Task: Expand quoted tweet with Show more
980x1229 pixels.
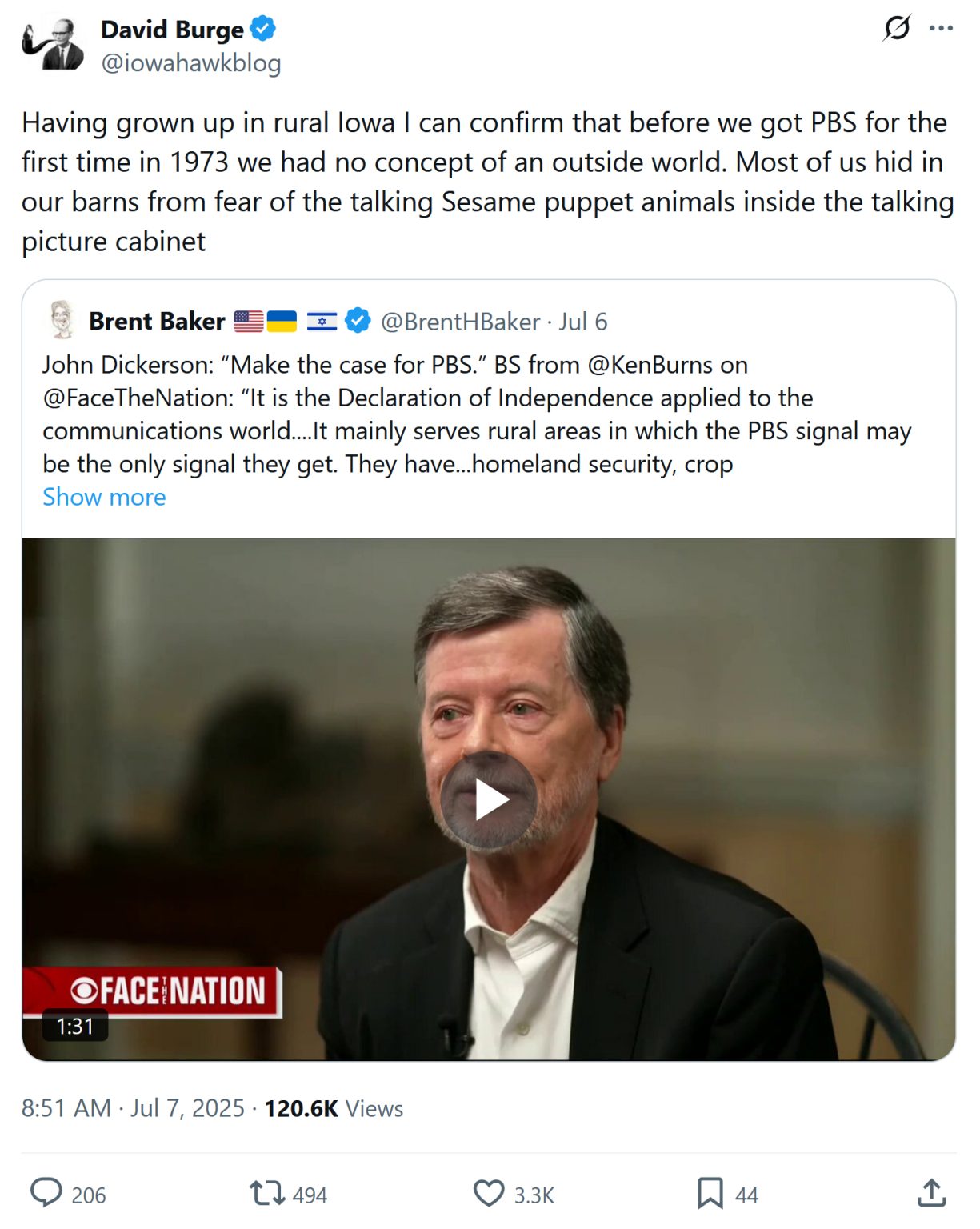Action: coord(104,497)
